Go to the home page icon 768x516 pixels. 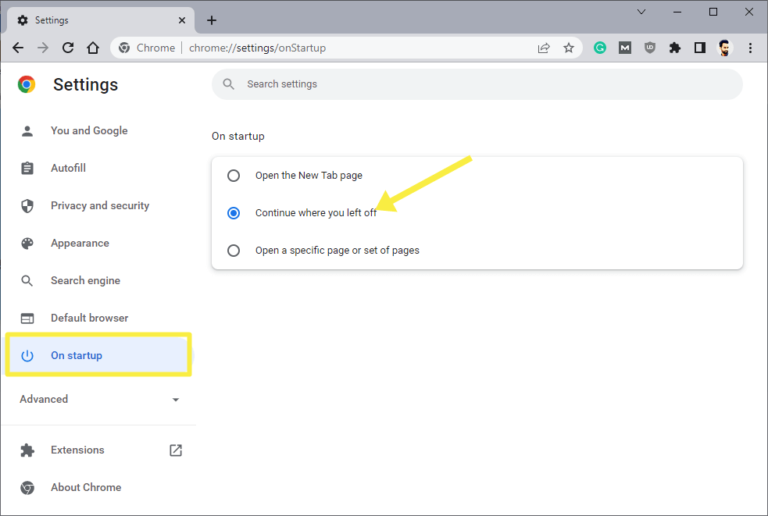click(x=93, y=47)
